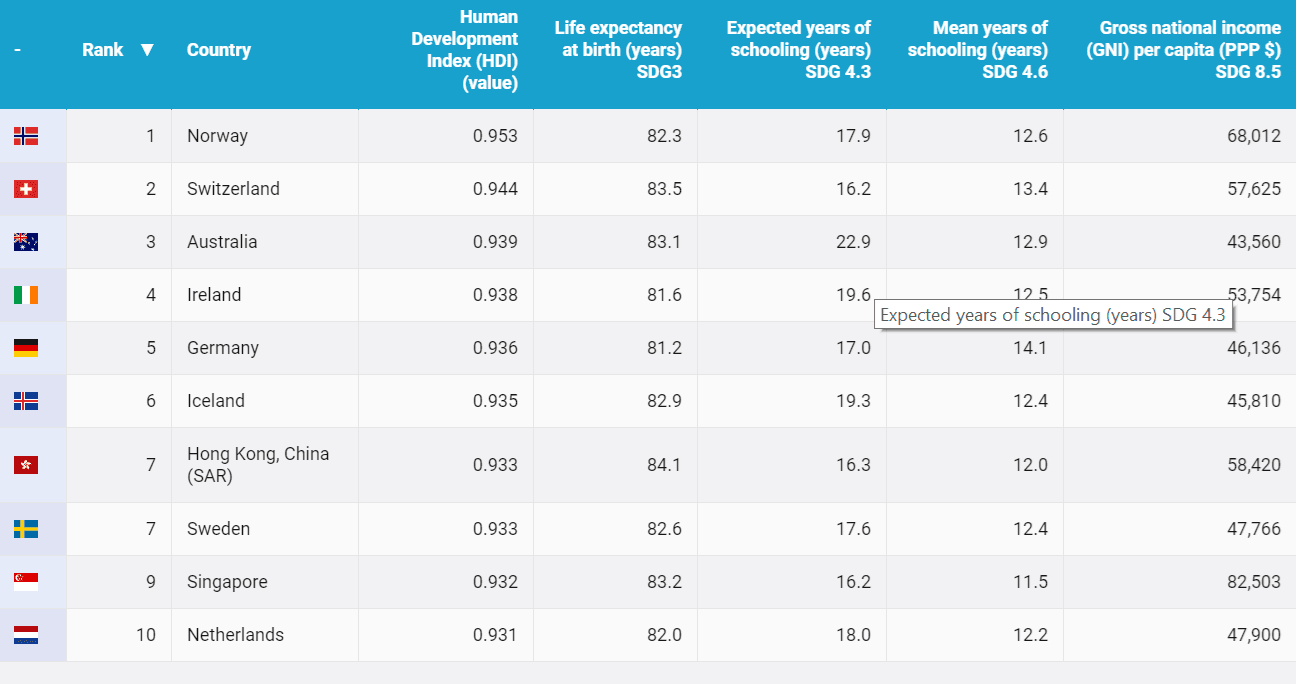Screen dimensions: 1296x684
Task: Sort by Mean years of schooling header
Action: pos(978,50)
